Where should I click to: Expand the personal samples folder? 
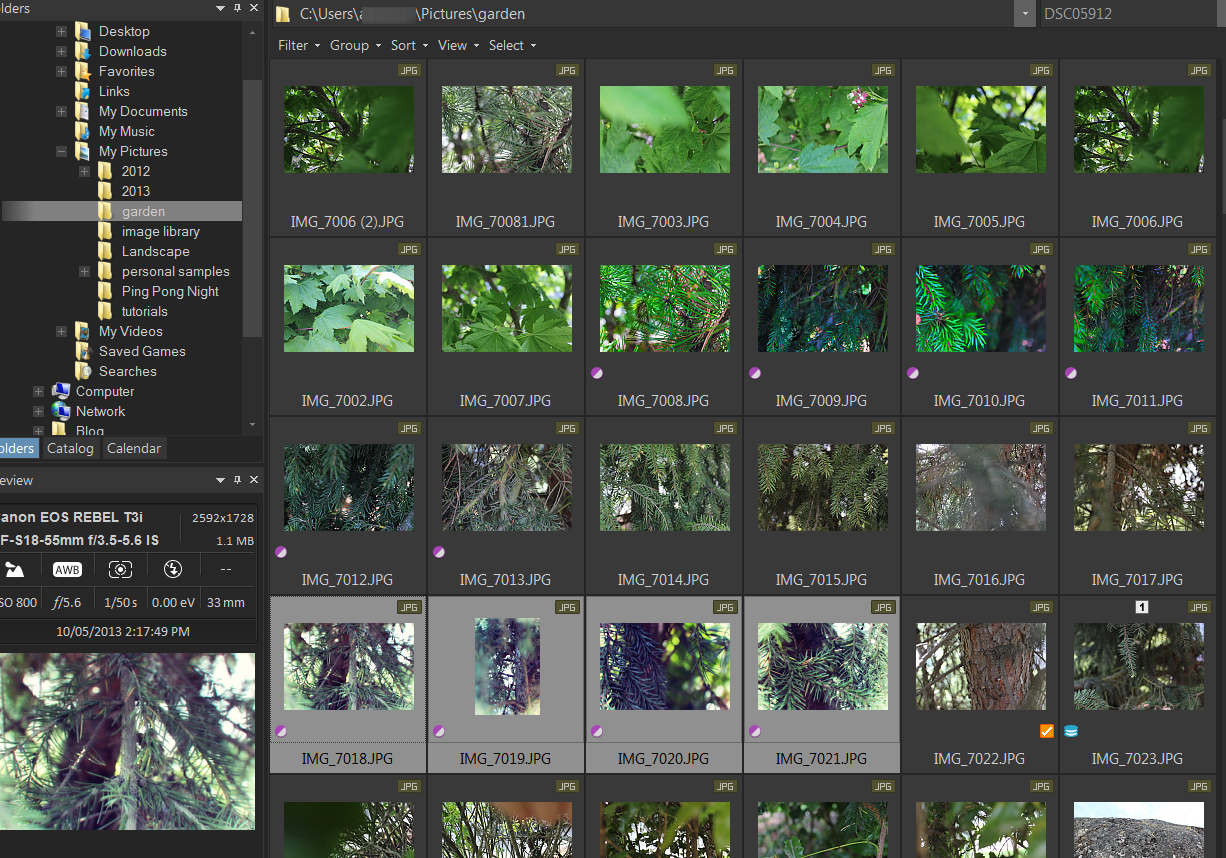pyautogui.click(x=84, y=271)
